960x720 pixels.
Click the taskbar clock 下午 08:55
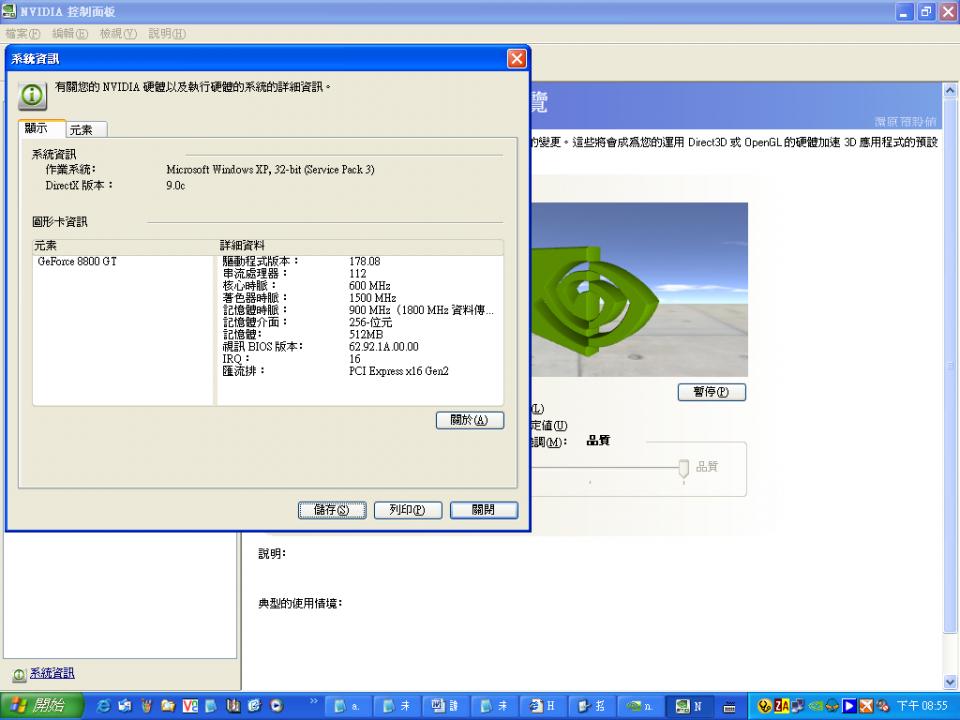(x=923, y=706)
